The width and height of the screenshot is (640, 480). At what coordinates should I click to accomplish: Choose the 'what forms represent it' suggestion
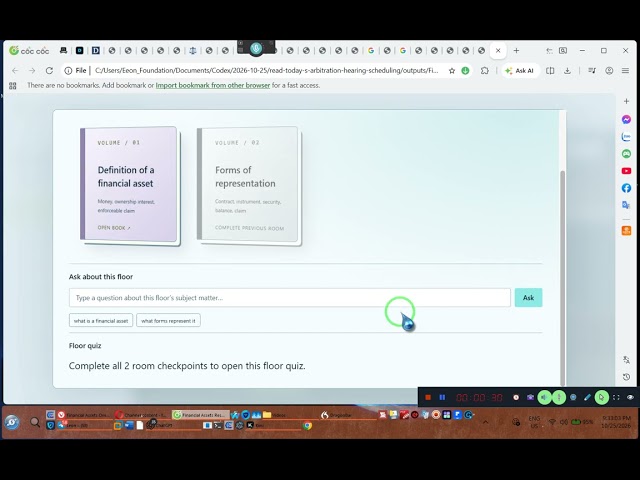pyautogui.click(x=168, y=321)
